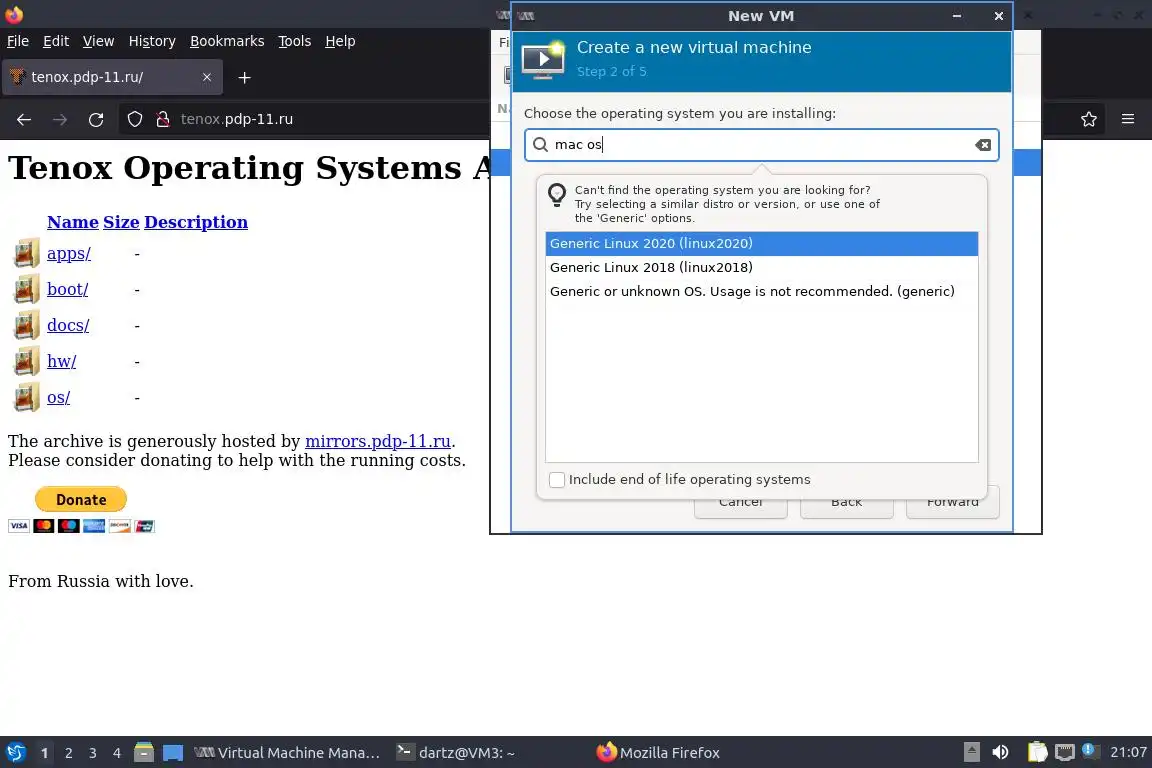The height and width of the screenshot is (768, 1152).
Task: Select Generic or unknown OS option
Action: pos(762,292)
